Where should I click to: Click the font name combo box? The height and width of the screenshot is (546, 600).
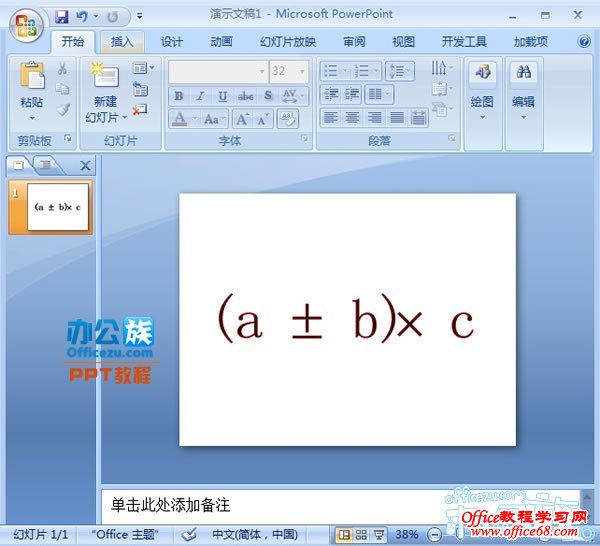click(x=217, y=71)
